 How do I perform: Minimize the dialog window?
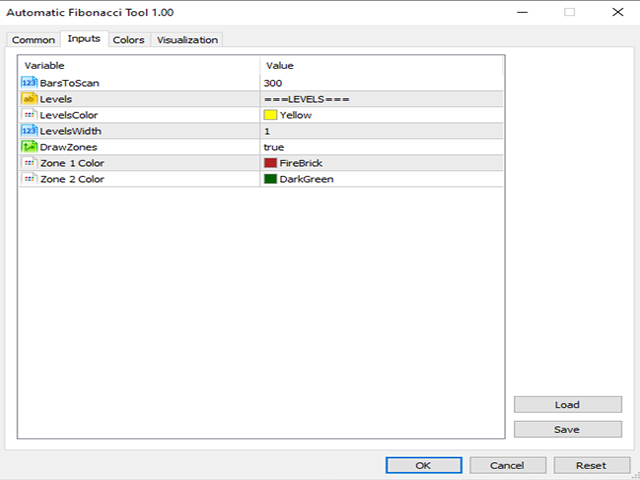pos(522,12)
